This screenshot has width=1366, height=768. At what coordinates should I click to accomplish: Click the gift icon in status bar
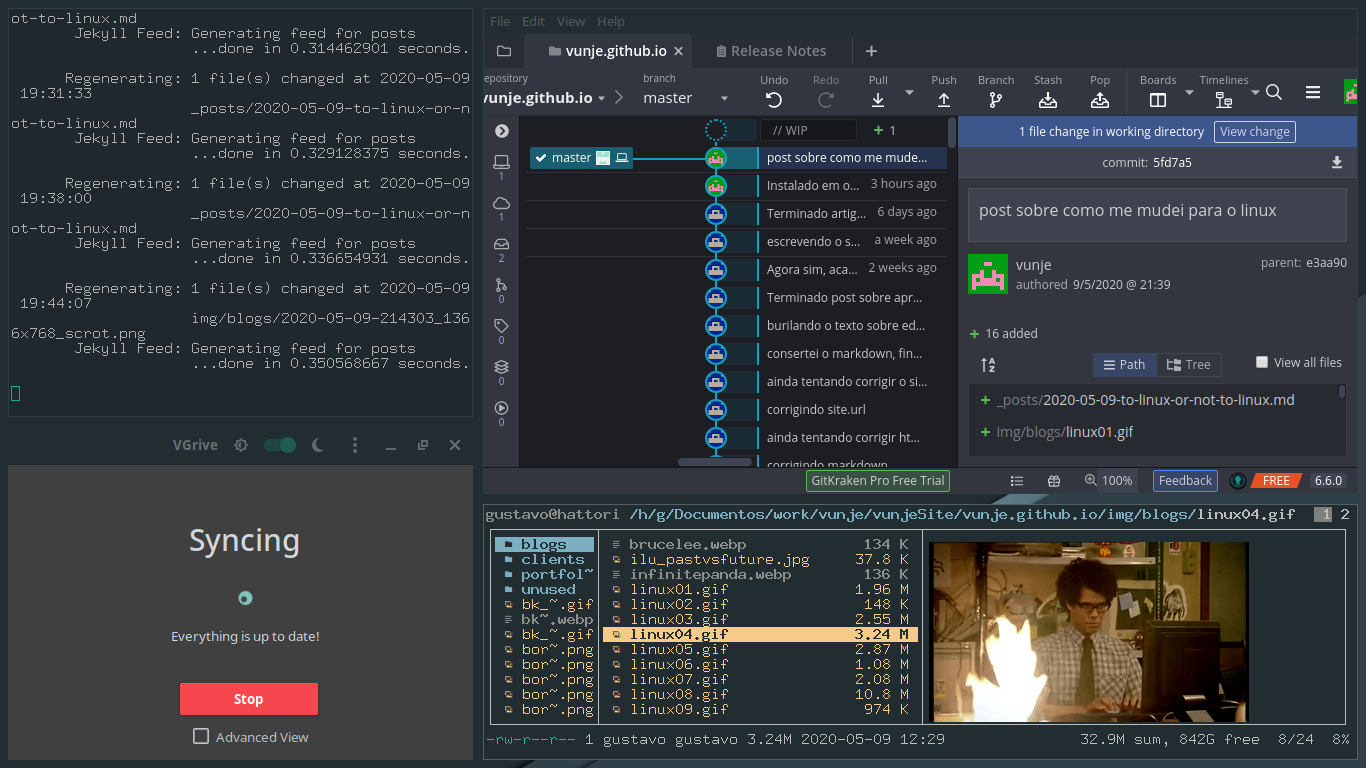(1053, 481)
